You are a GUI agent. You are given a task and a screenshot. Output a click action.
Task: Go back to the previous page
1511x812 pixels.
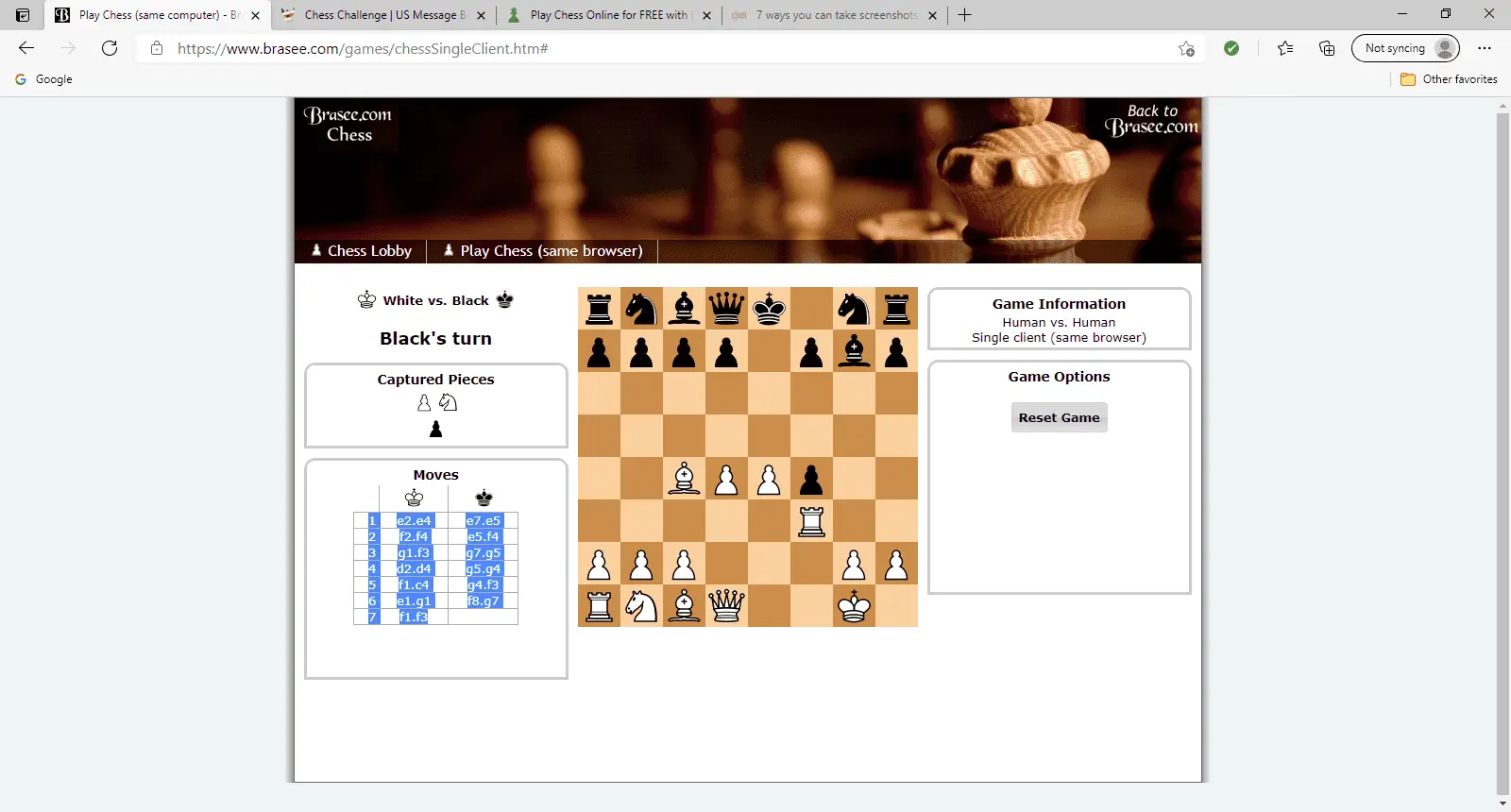26,48
